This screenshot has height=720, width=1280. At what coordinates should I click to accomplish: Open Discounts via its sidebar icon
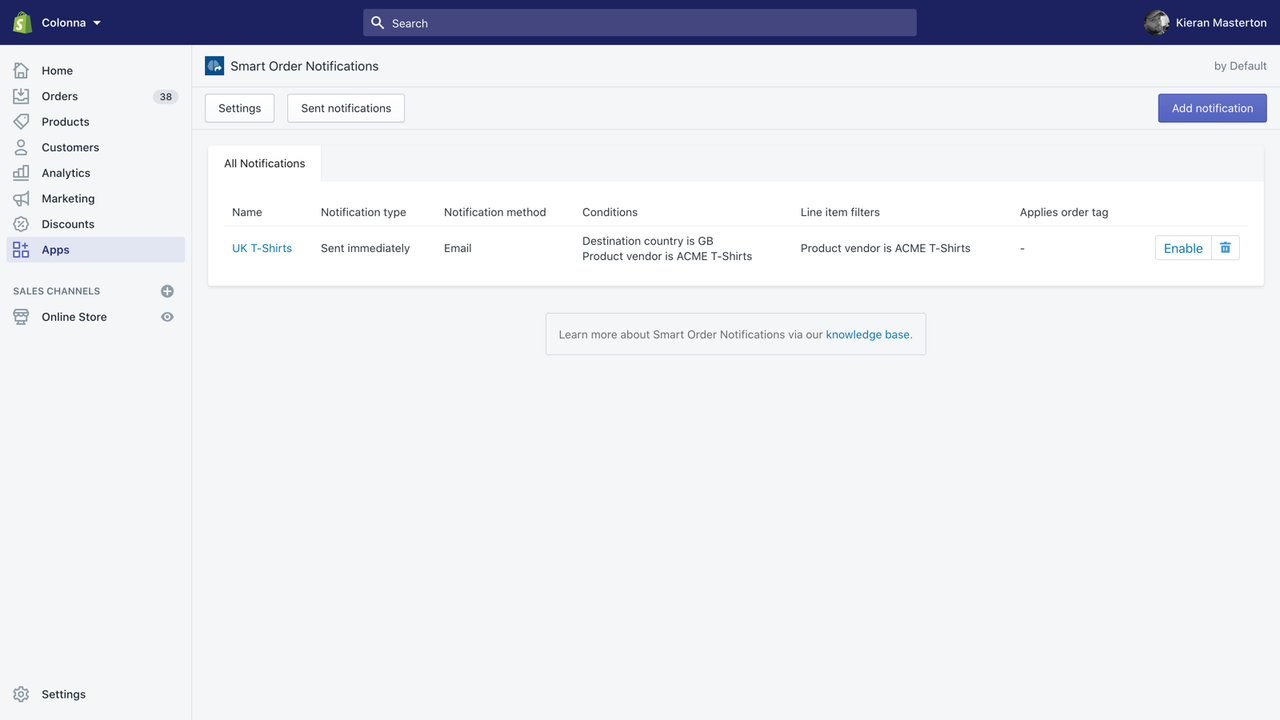pyautogui.click(x=20, y=223)
